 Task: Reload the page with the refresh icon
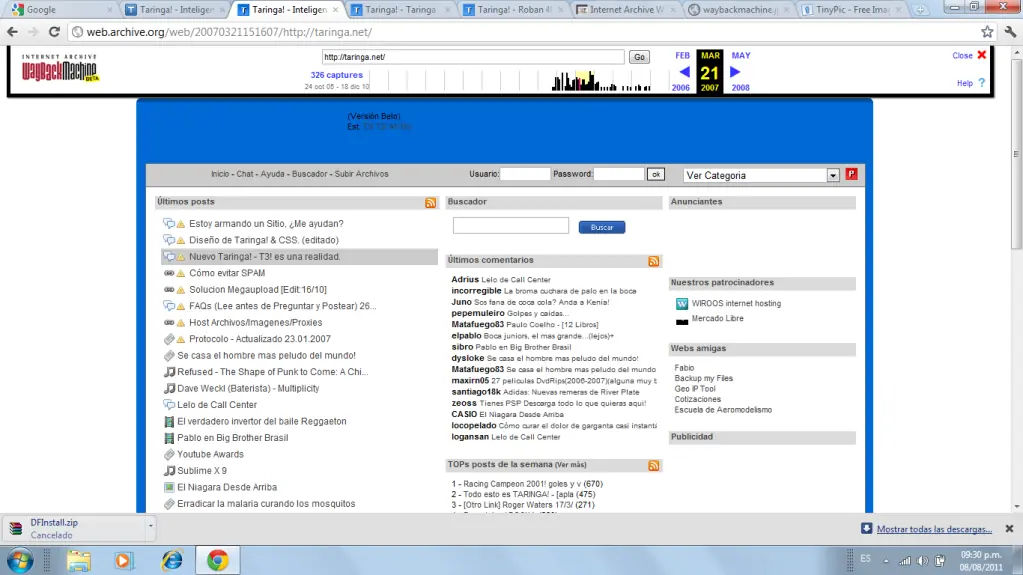click(54, 31)
